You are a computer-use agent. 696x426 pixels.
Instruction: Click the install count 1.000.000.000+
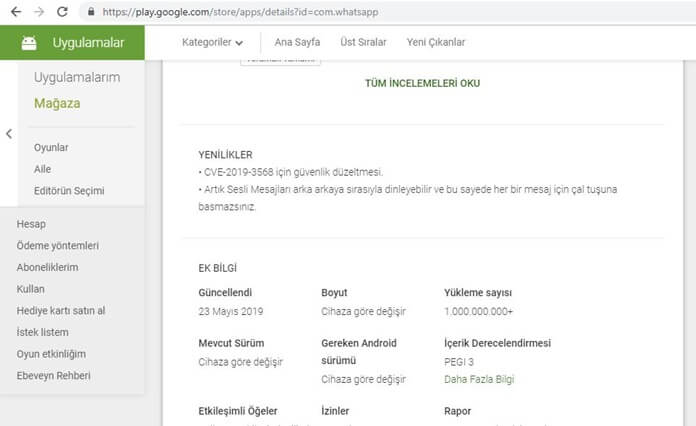click(478, 312)
